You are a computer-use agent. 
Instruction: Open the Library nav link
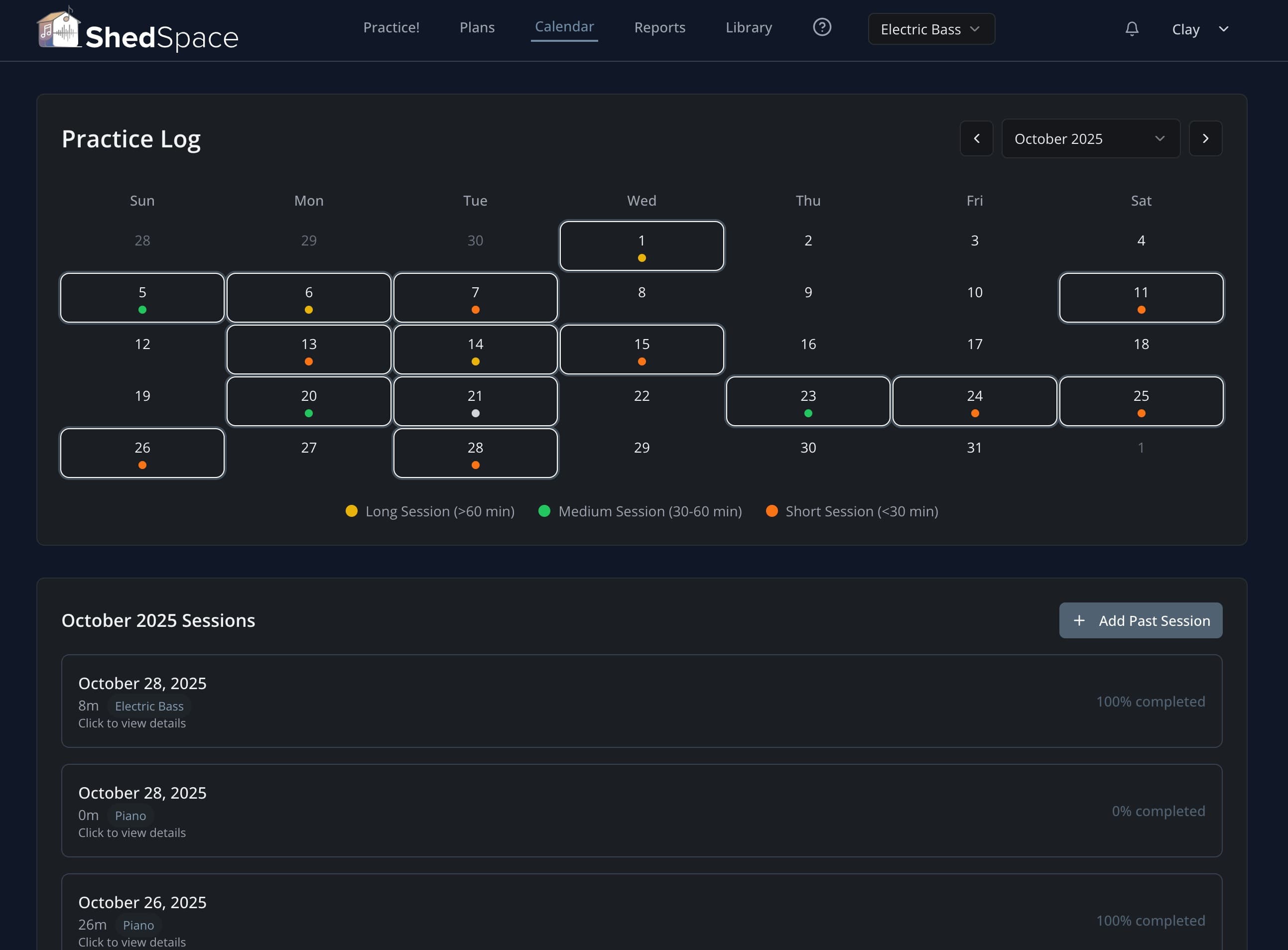coord(749,27)
